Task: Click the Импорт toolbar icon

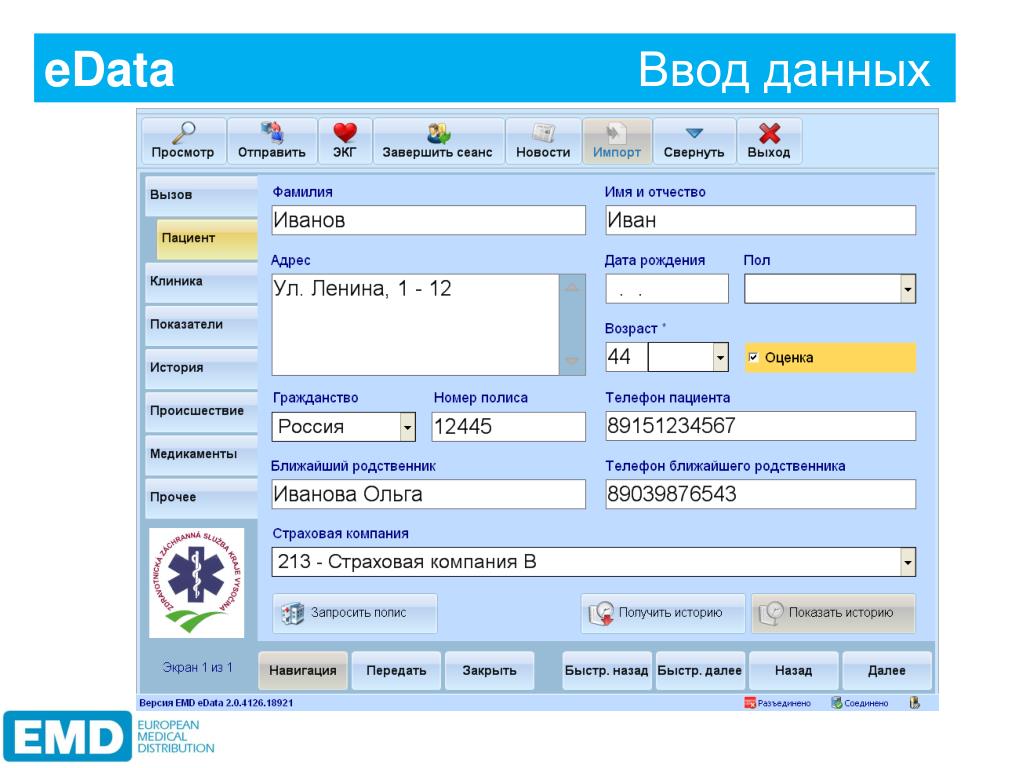Action: pyautogui.click(x=616, y=133)
